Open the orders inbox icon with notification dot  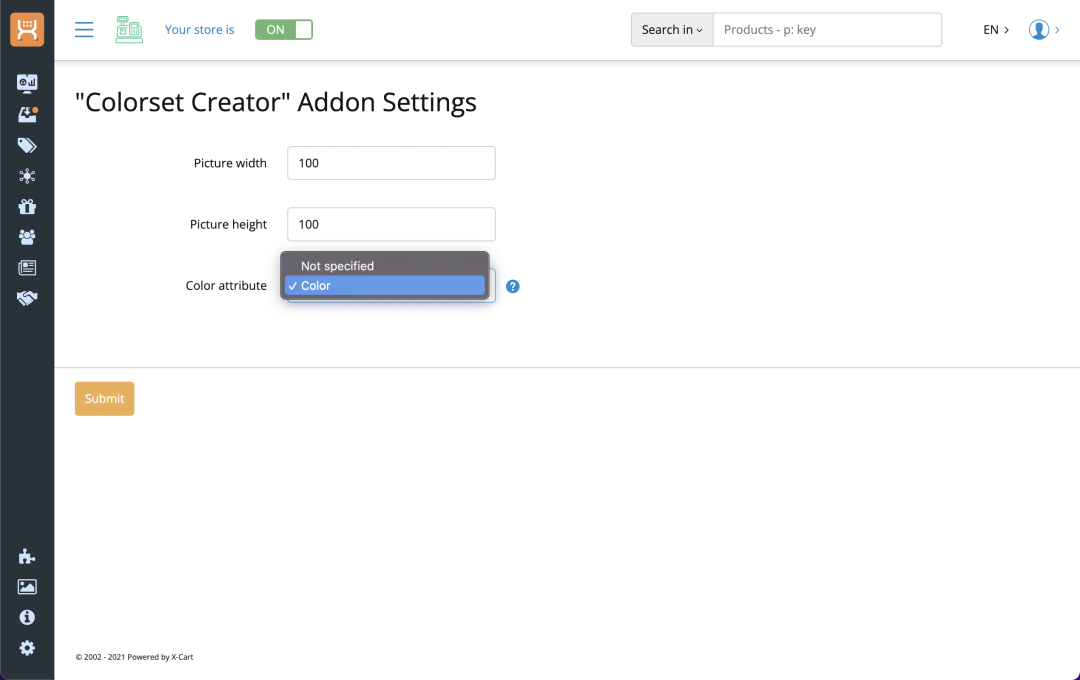27,114
